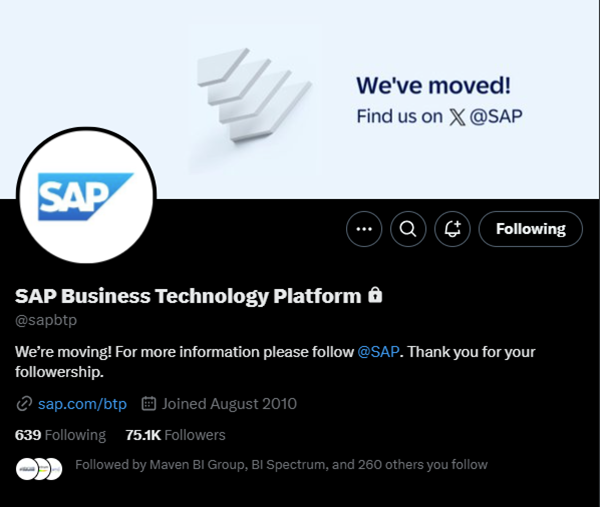Click the calendar icon next to Joined August 2010

[x=148, y=404]
